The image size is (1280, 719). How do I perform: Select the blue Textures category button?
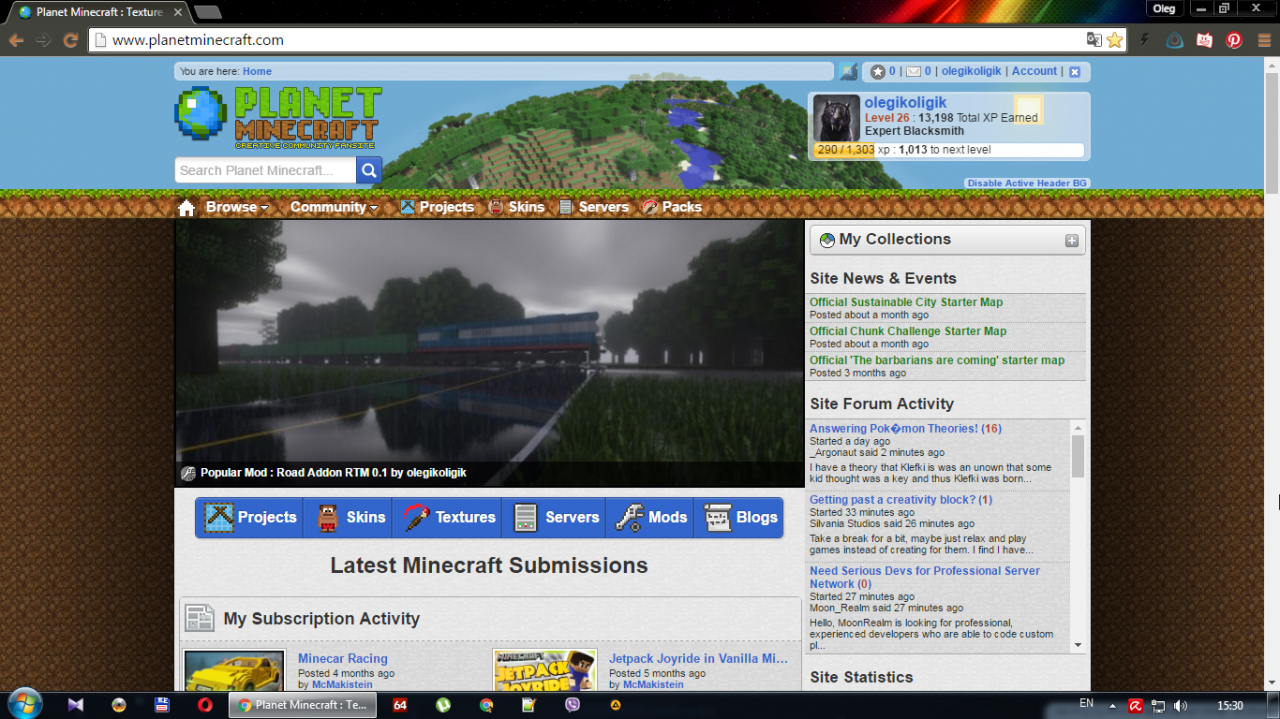(x=447, y=517)
